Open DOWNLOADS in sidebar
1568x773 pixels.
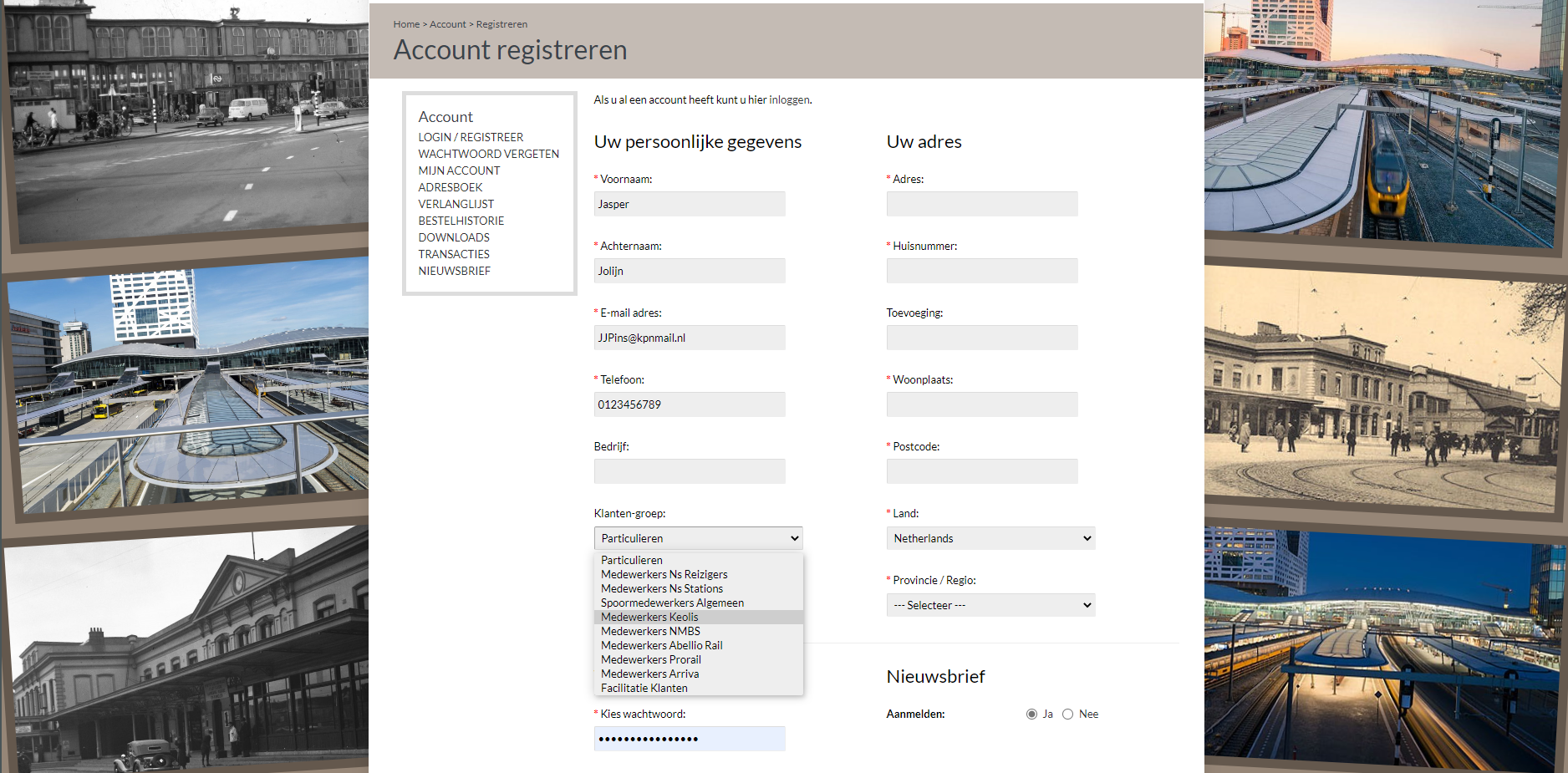454,237
